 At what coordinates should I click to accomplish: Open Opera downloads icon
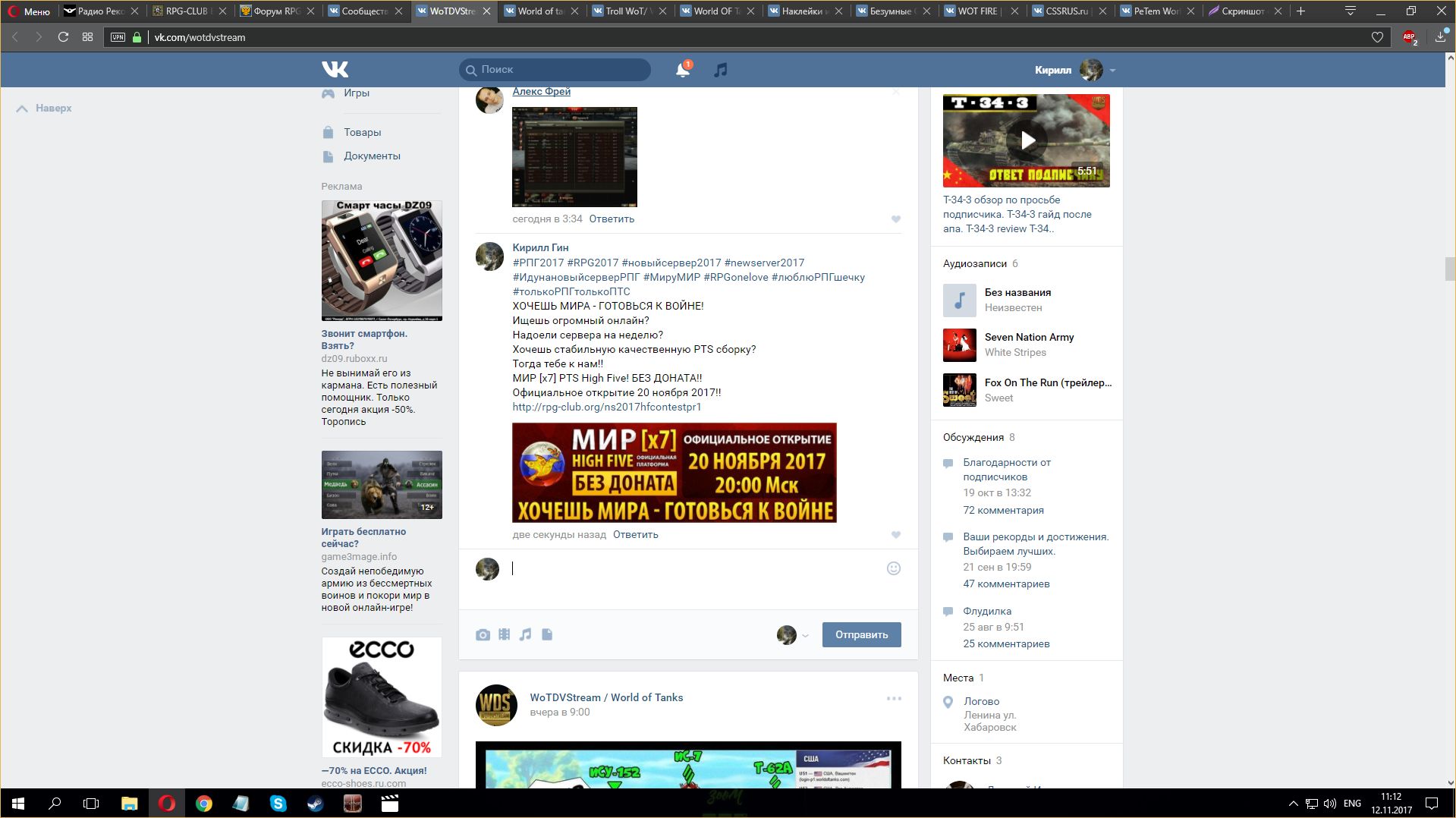point(1440,37)
